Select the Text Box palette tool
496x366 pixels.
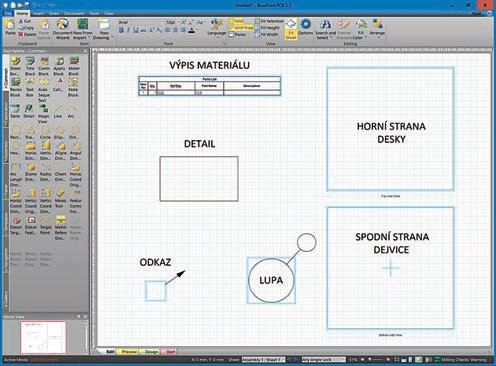click(x=30, y=87)
